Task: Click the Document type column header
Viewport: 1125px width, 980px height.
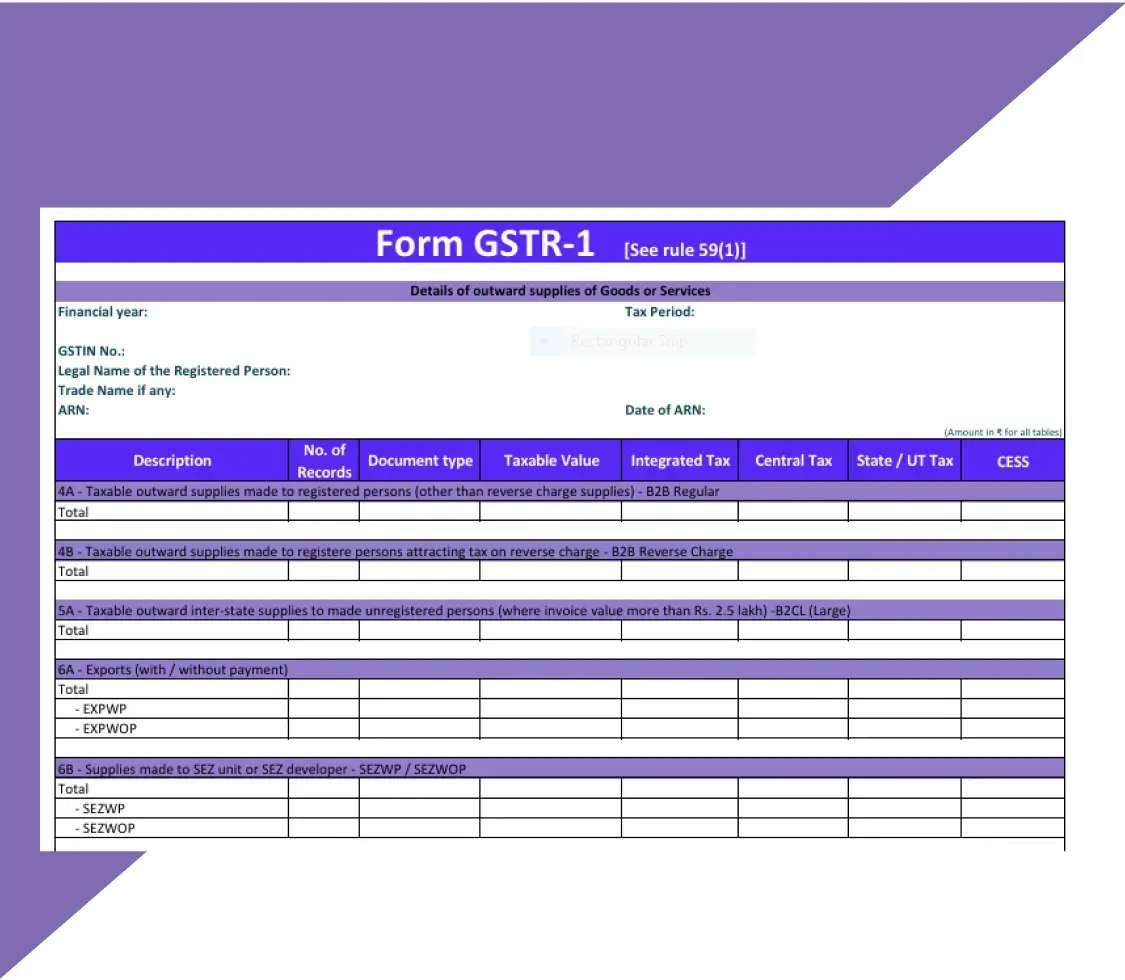Action: click(x=420, y=461)
